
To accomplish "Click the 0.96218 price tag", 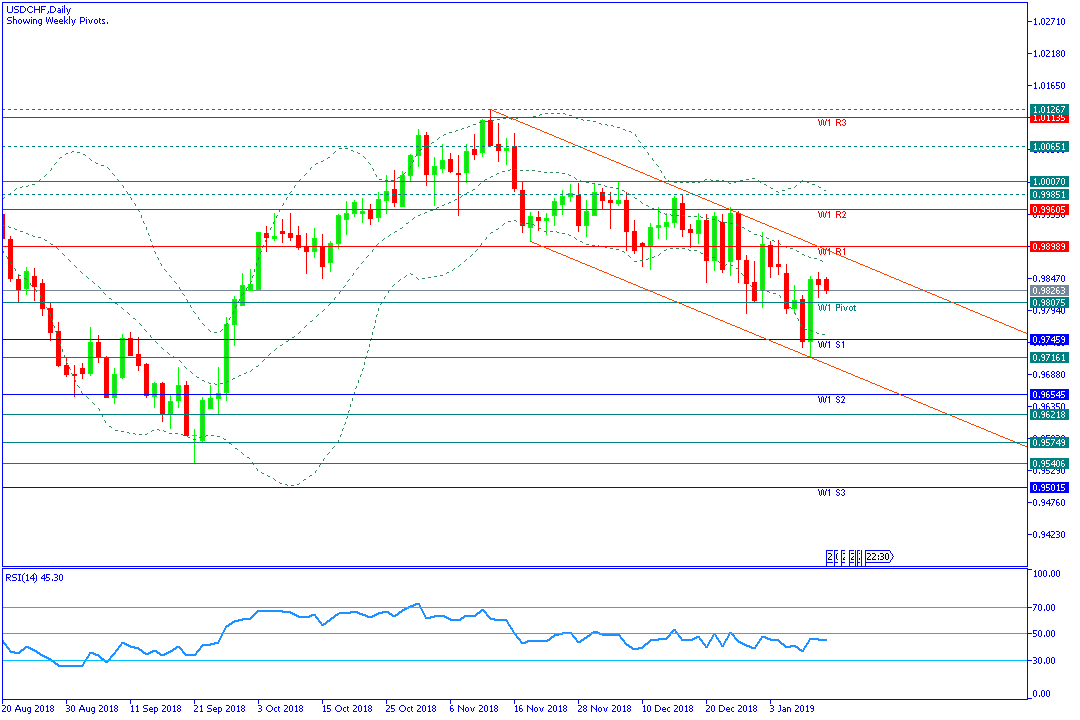I will pos(1049,415).
